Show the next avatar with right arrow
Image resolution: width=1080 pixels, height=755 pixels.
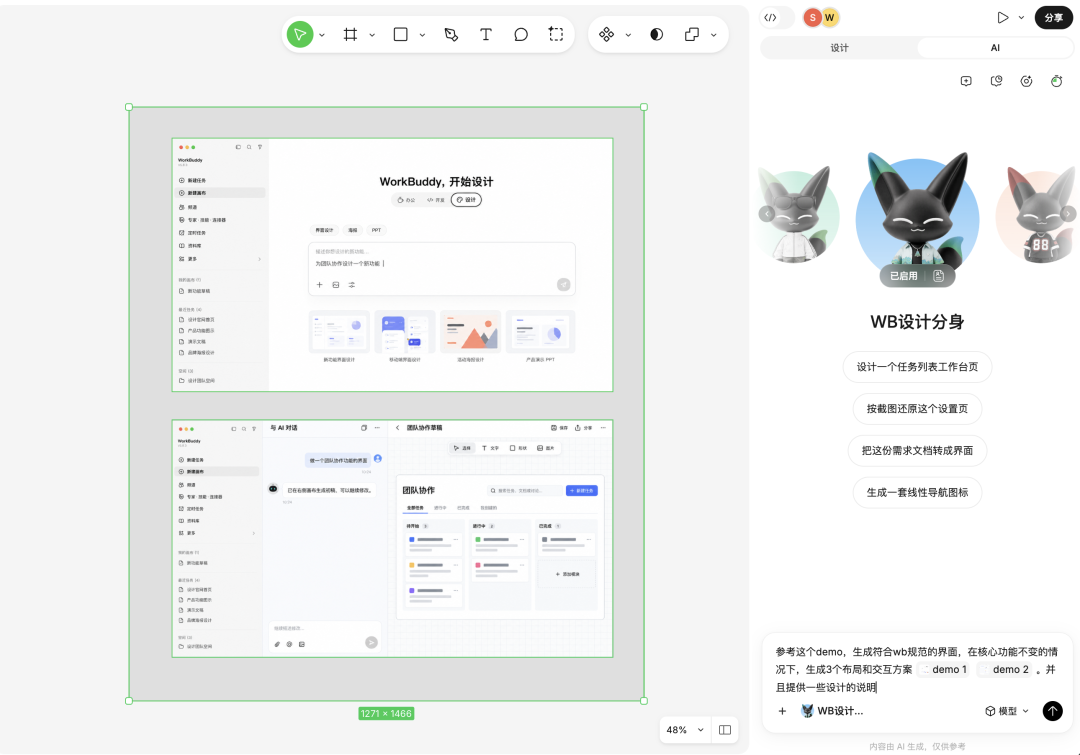coord(1068,214)
